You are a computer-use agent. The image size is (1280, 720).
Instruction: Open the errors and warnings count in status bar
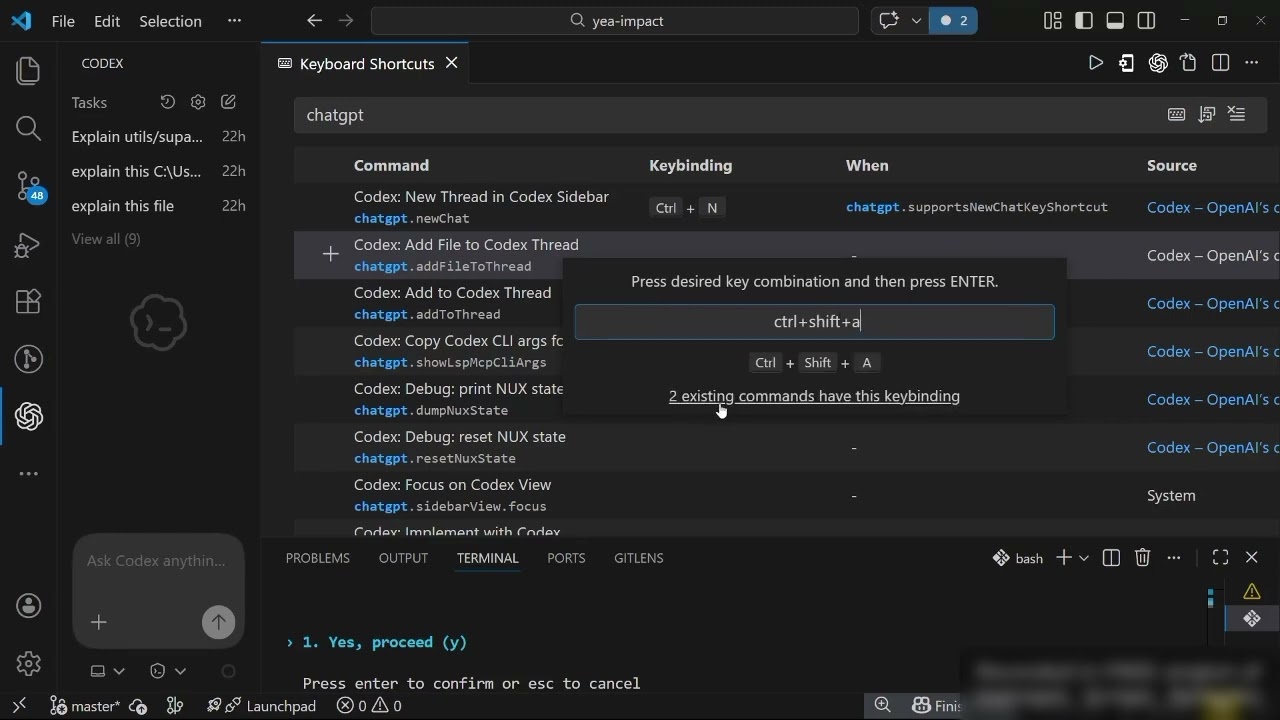[369, 705]
